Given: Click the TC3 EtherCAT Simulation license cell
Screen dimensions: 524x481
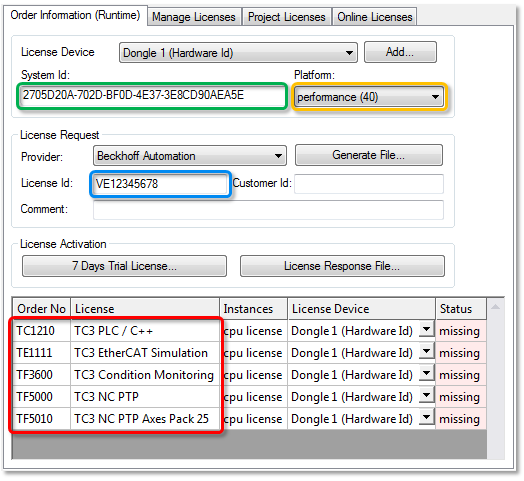Looking at the screenshot, I should click(x=145, y=353).
